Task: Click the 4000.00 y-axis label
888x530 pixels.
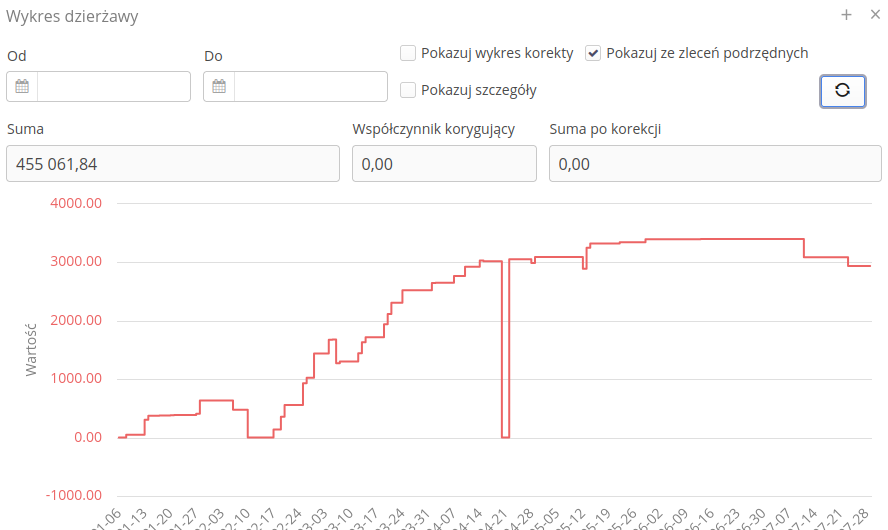Action: 77,203
